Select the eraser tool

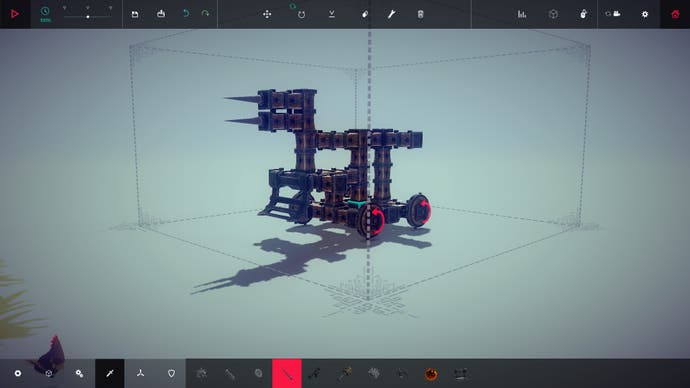[x=365, y=14]
